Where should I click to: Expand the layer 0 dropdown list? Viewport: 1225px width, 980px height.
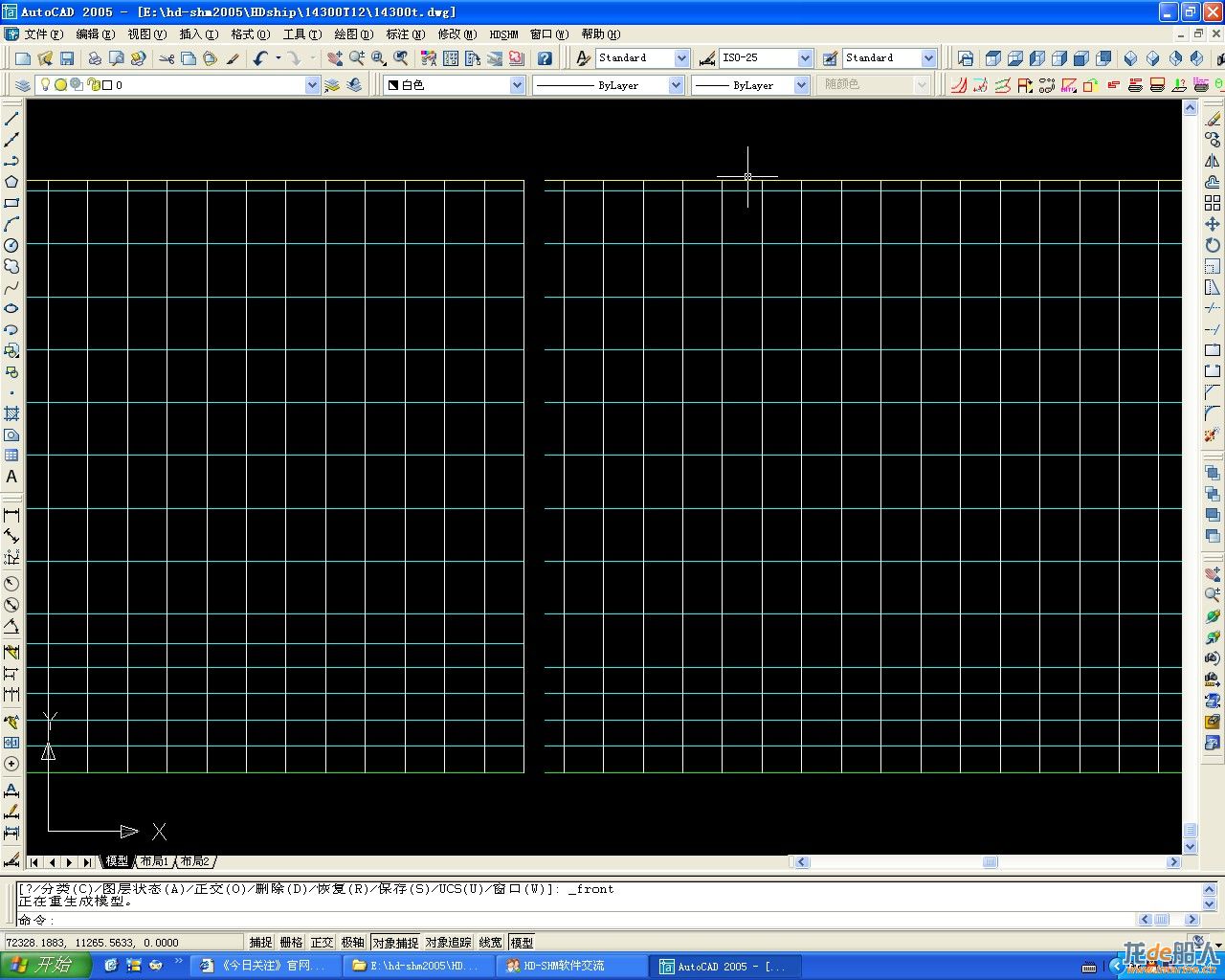point(312,85)
